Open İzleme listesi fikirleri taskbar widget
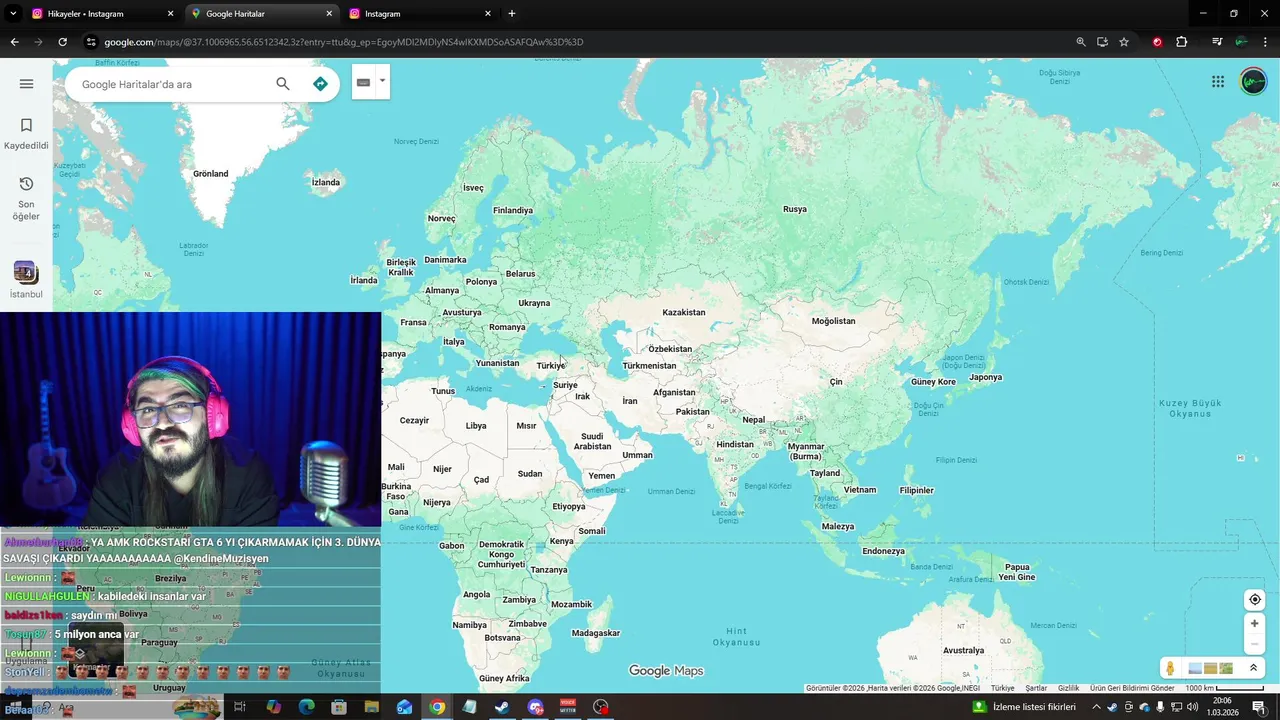 click(1024, 706)
